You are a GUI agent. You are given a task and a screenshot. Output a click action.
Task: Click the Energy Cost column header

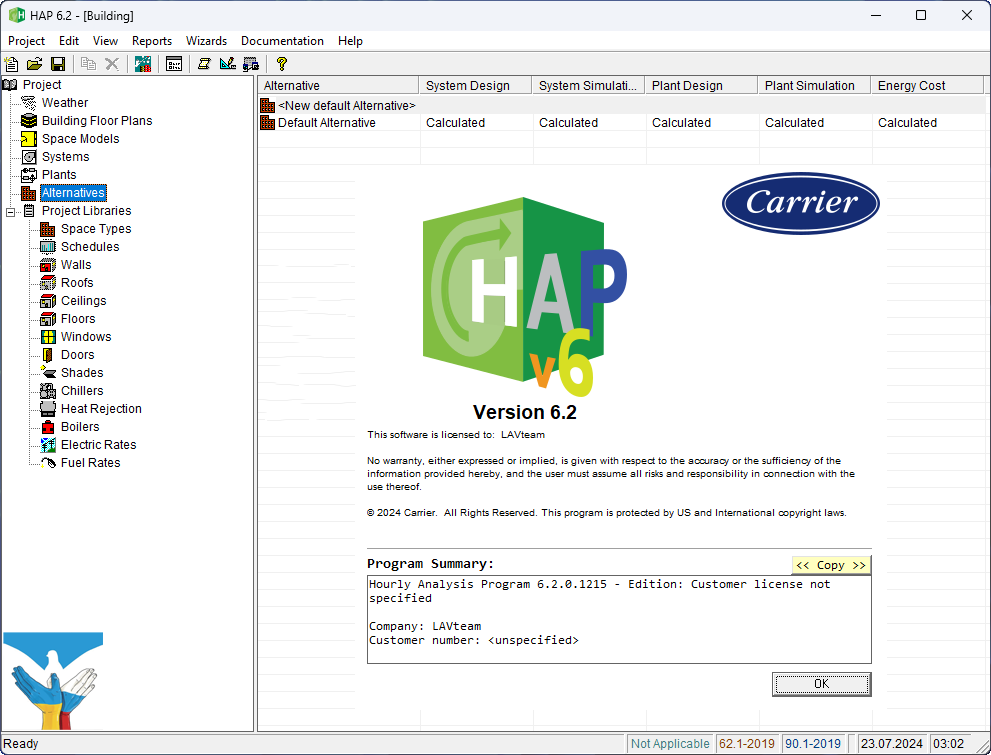tap(927, 85)
